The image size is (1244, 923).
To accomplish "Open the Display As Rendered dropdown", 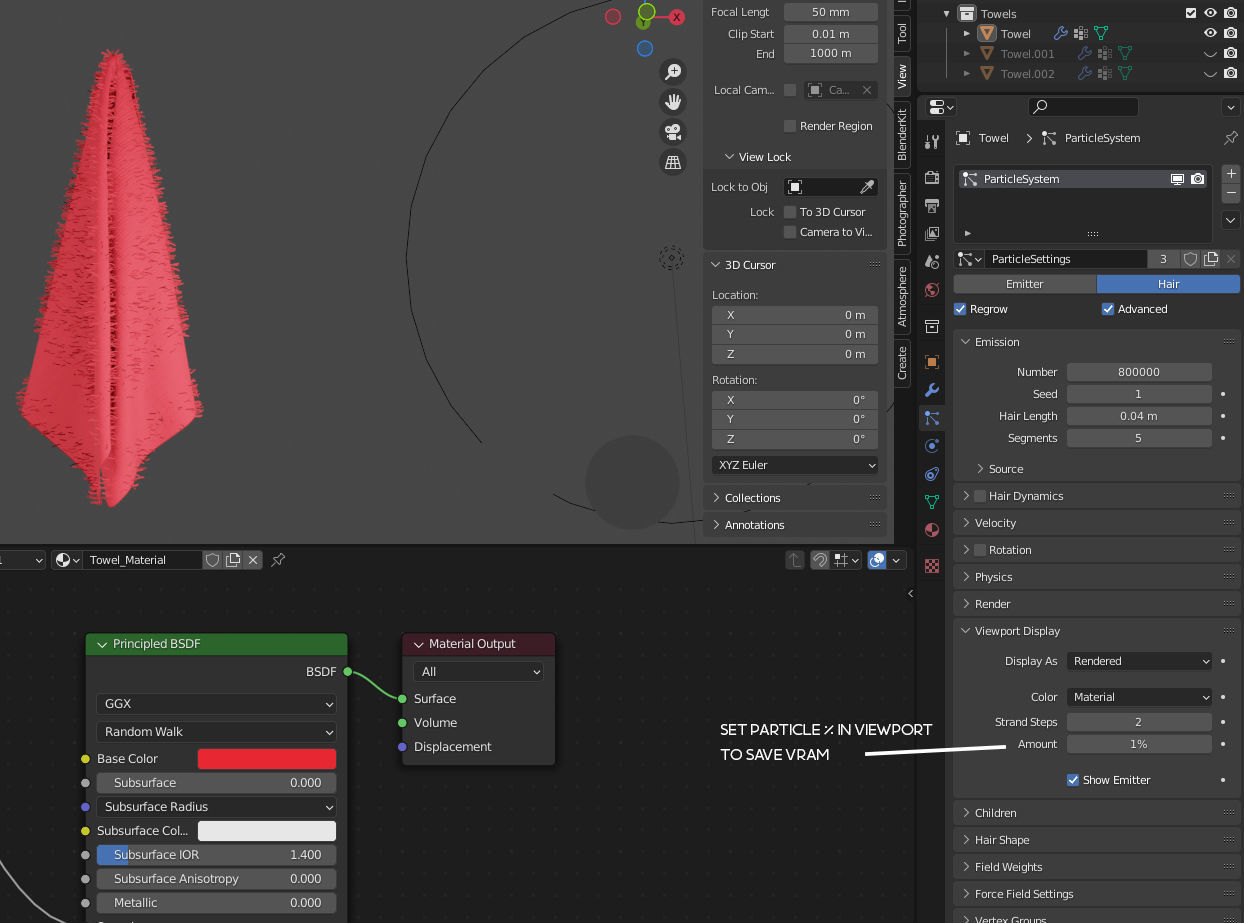I will pyautogui.click(x=1140, y=661).
